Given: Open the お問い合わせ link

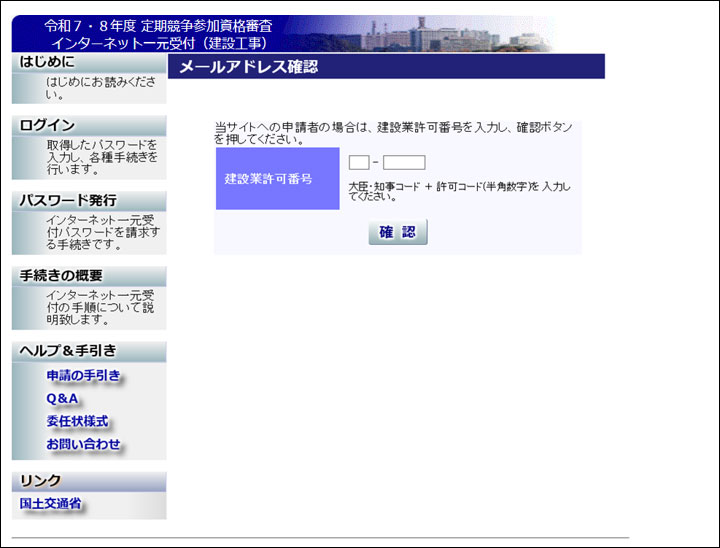Looking at the screenshot, I should (83, 444).
